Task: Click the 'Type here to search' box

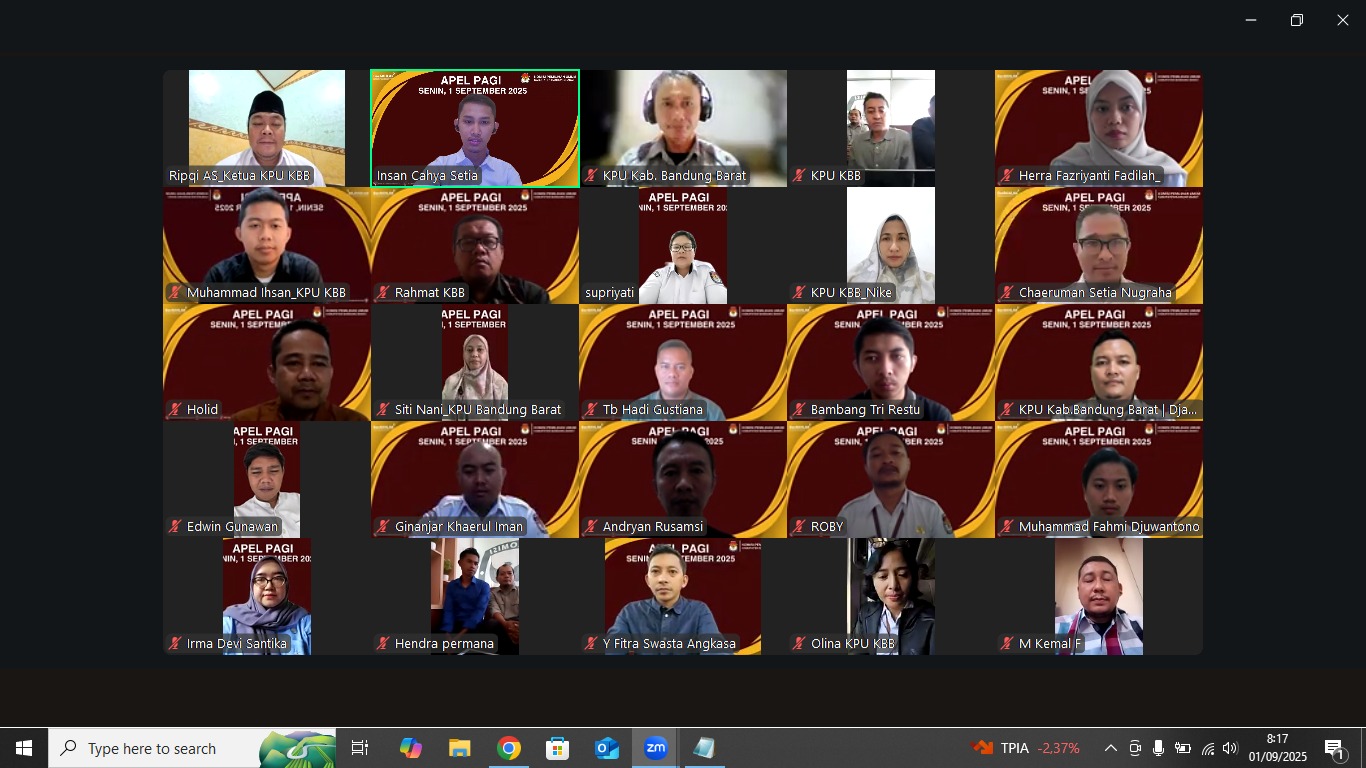Action: coord(192,748)
